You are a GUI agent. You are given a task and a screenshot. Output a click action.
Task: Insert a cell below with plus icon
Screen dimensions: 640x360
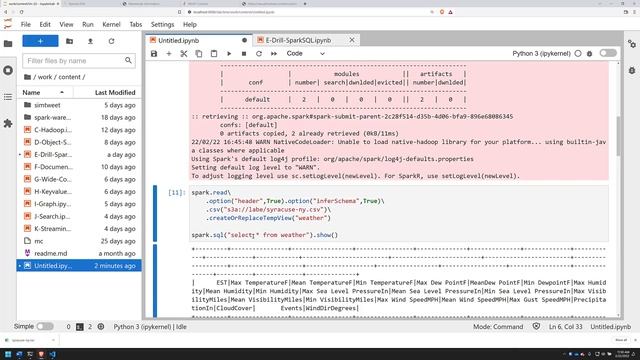pos(169,53)
